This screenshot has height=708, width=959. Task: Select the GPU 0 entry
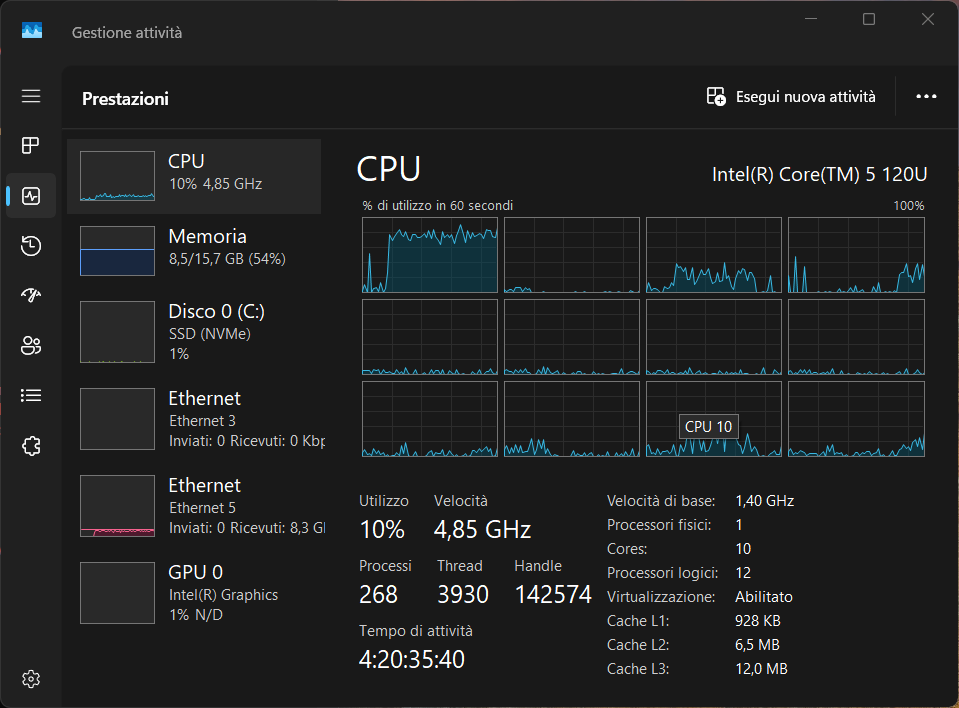[194, 593]
